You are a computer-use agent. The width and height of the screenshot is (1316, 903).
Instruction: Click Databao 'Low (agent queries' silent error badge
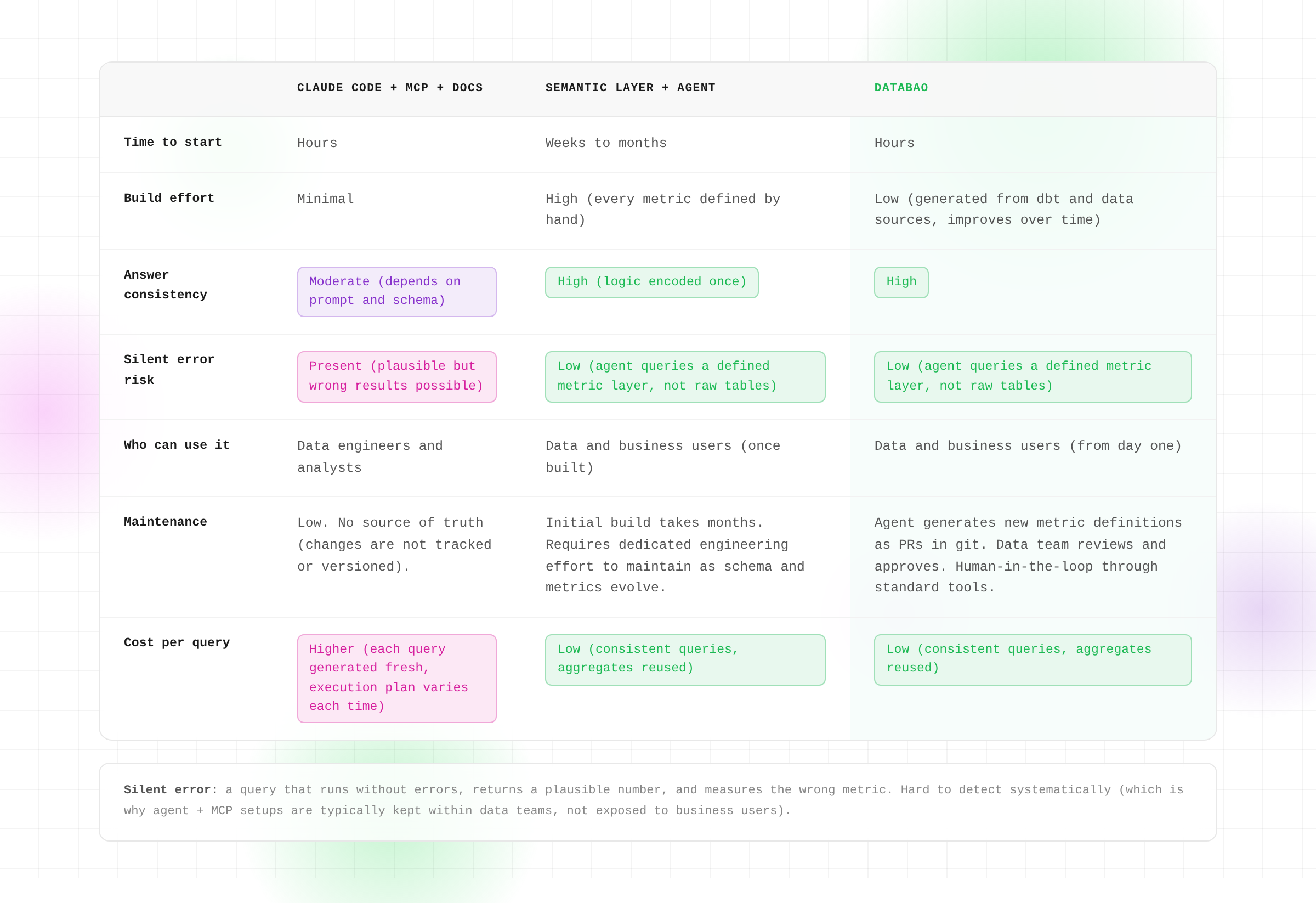1032,376
